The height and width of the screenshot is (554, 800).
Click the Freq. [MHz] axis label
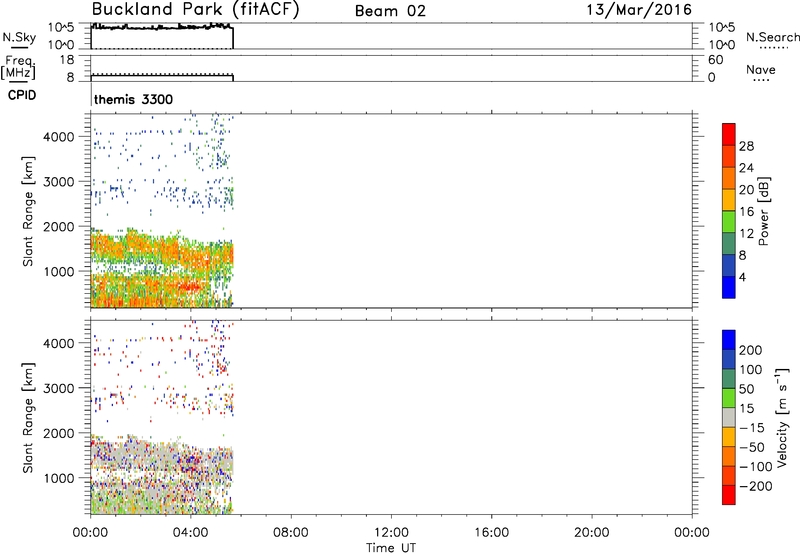click(x=18, y=67)
